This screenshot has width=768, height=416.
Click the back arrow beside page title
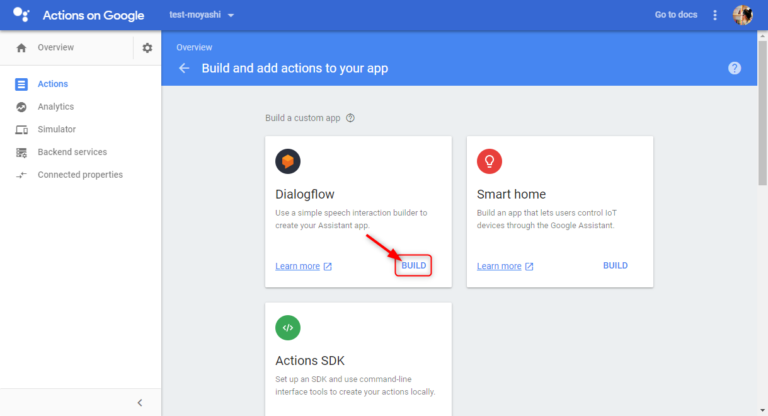click(183, 68)
